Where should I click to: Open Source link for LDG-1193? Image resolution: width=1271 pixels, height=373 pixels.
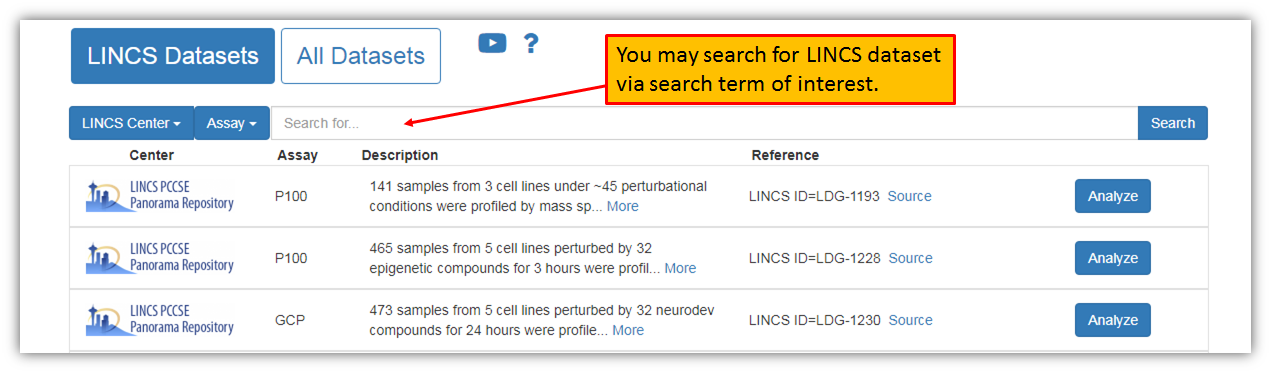click(910, 196)
